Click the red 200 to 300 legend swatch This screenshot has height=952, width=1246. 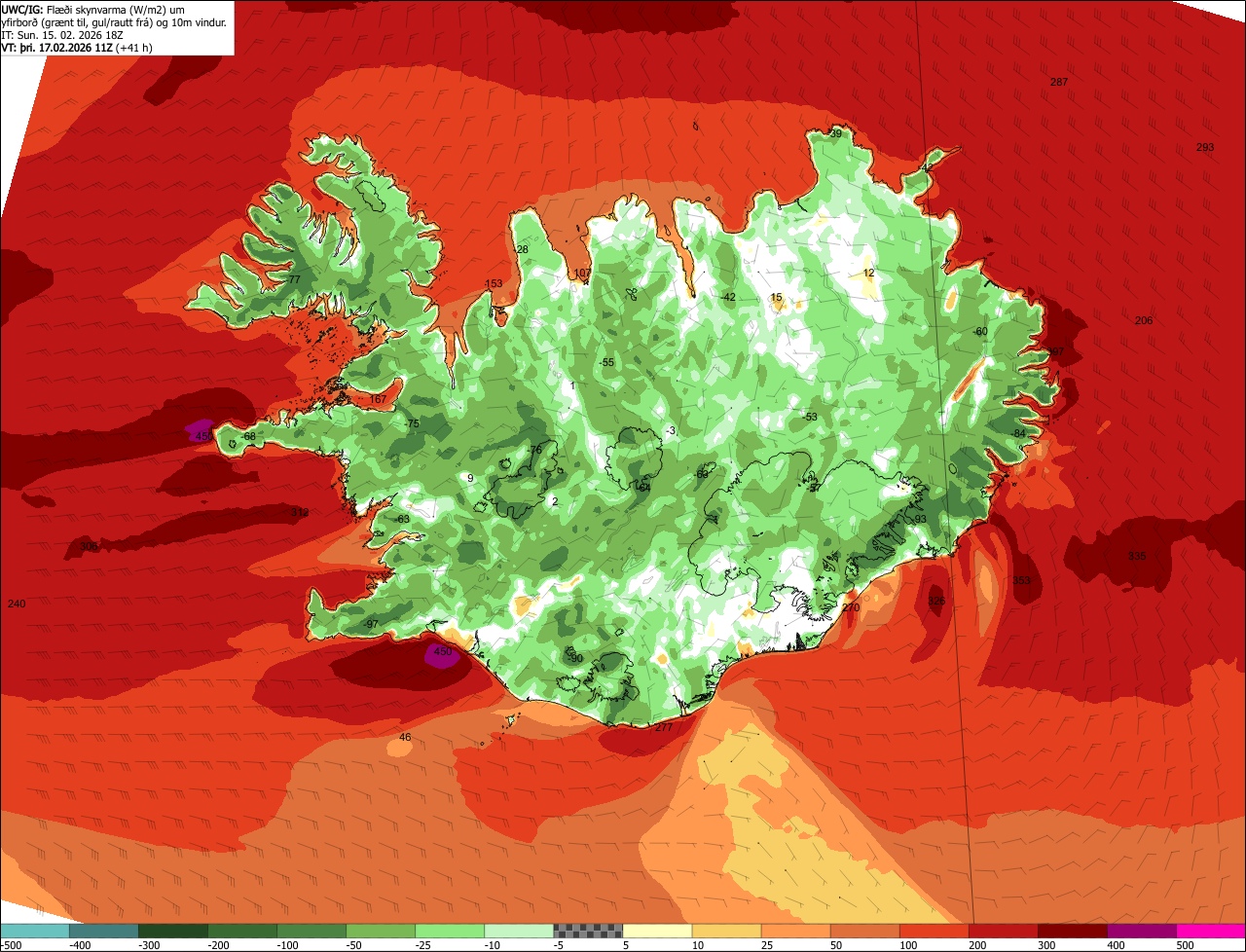1003,931
